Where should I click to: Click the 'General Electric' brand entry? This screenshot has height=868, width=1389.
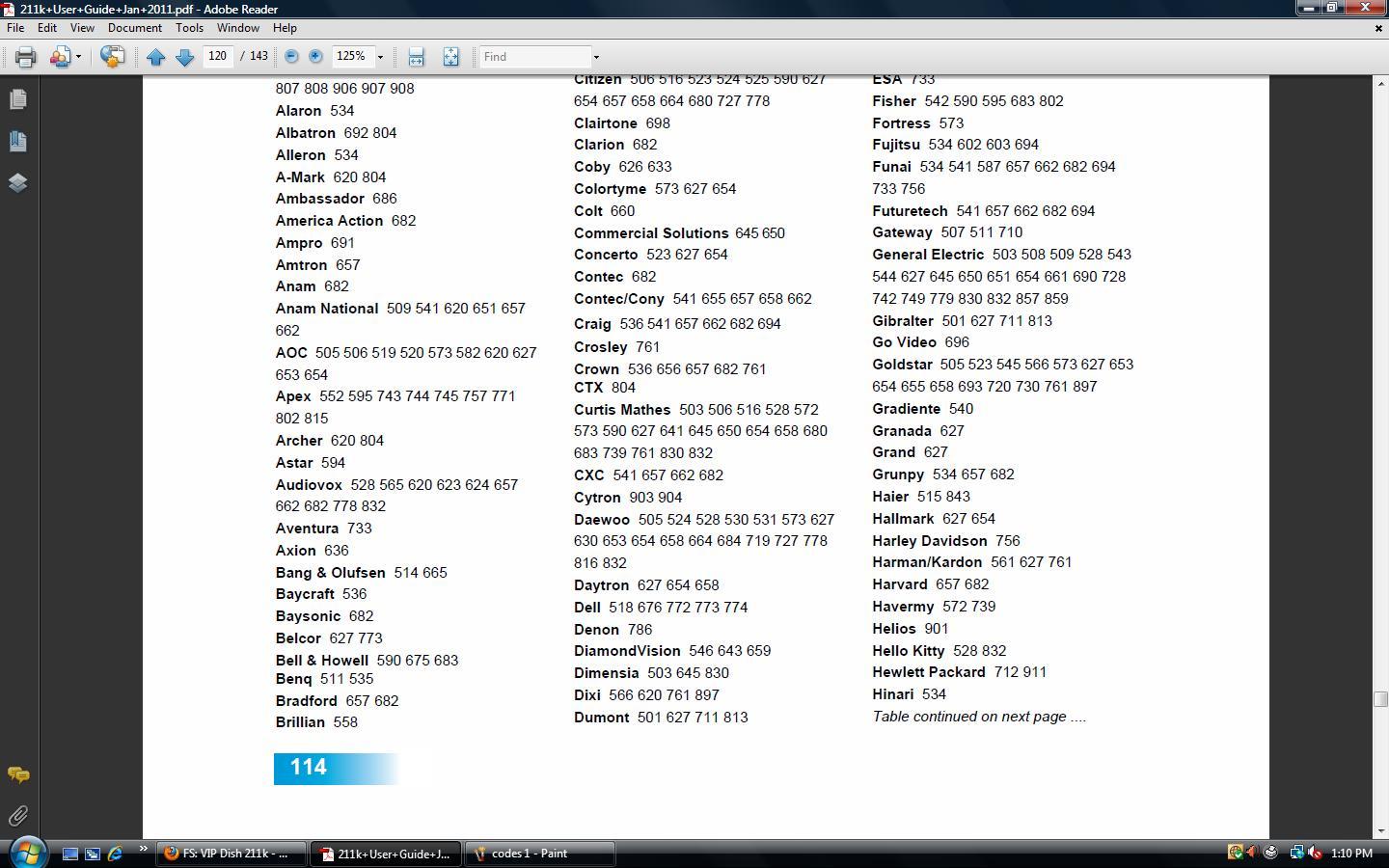coord(928,255)
